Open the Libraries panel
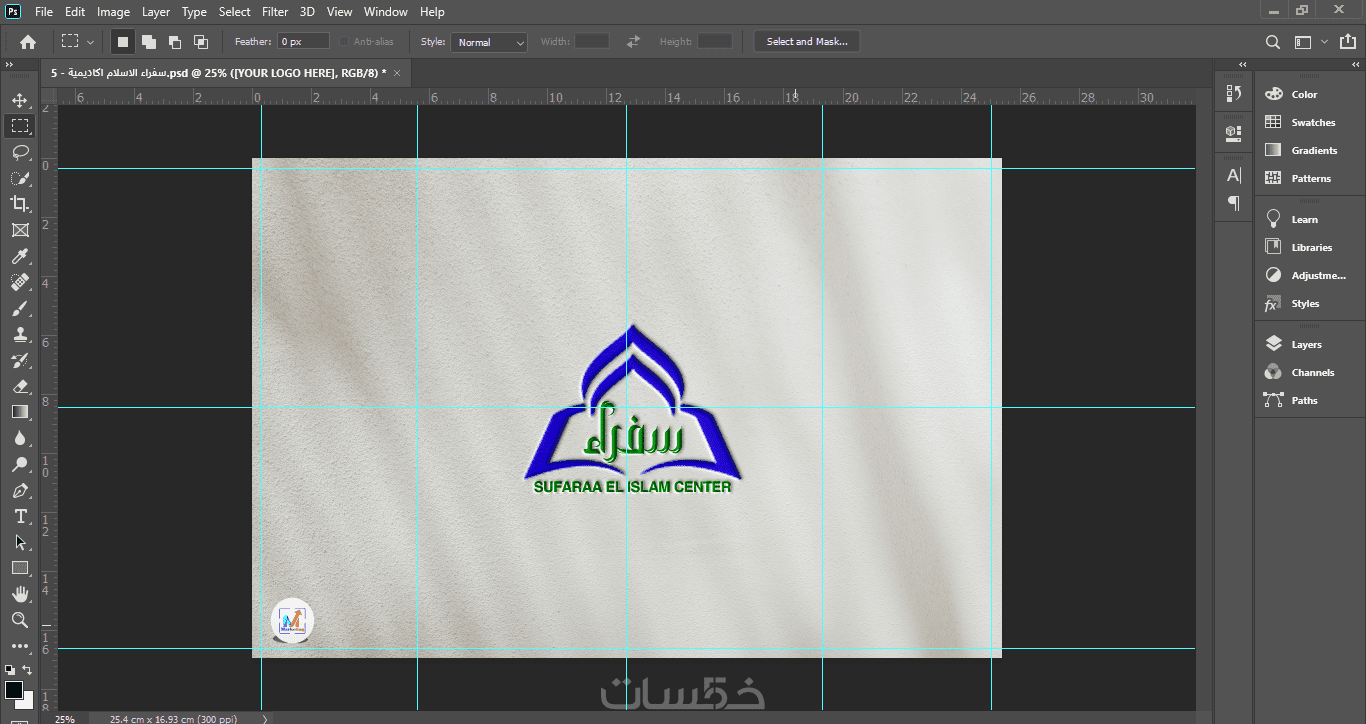This screenshot has width=1366, height=724. (1310, 247)
